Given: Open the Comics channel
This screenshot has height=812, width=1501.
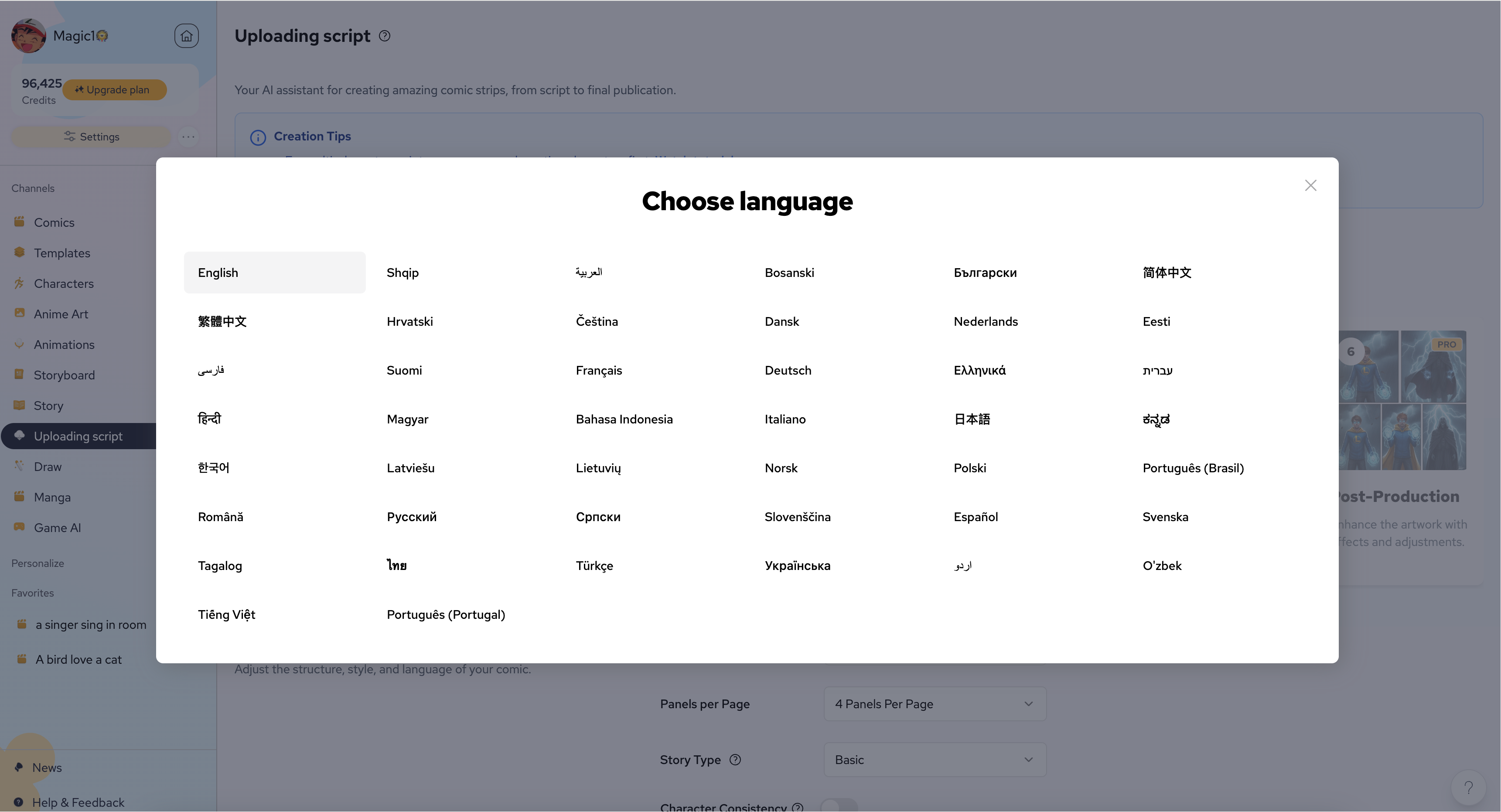Looking at the screenshot, I should (x=54, y=222).
